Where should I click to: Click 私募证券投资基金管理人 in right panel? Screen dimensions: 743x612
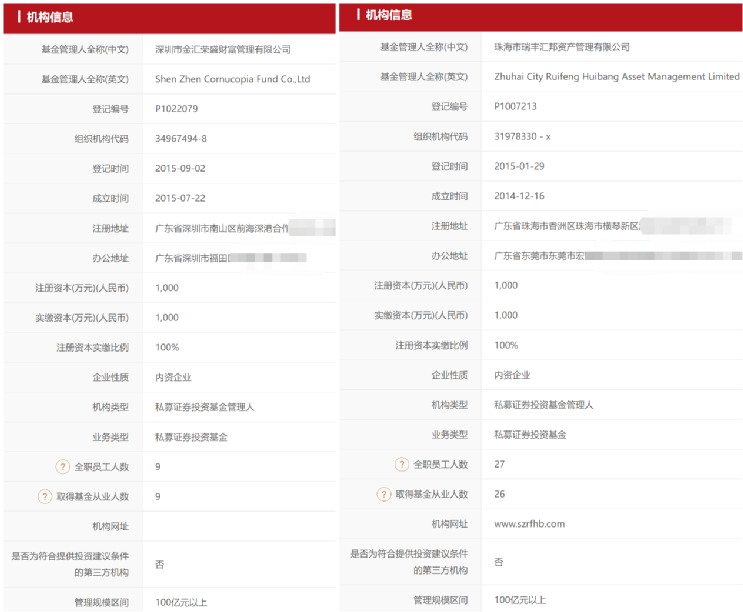point(544,405)
